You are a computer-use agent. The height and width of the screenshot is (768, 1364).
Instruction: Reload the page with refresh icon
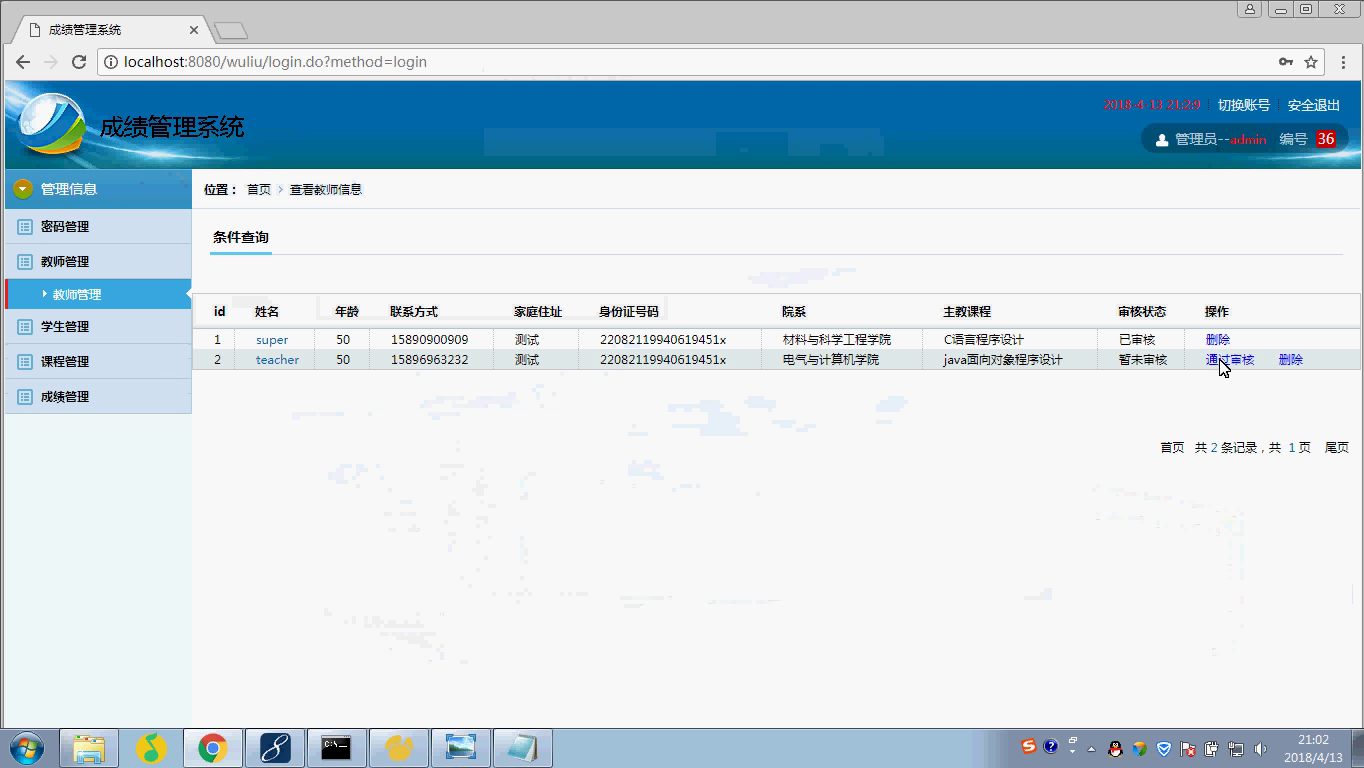click(79, 62)
